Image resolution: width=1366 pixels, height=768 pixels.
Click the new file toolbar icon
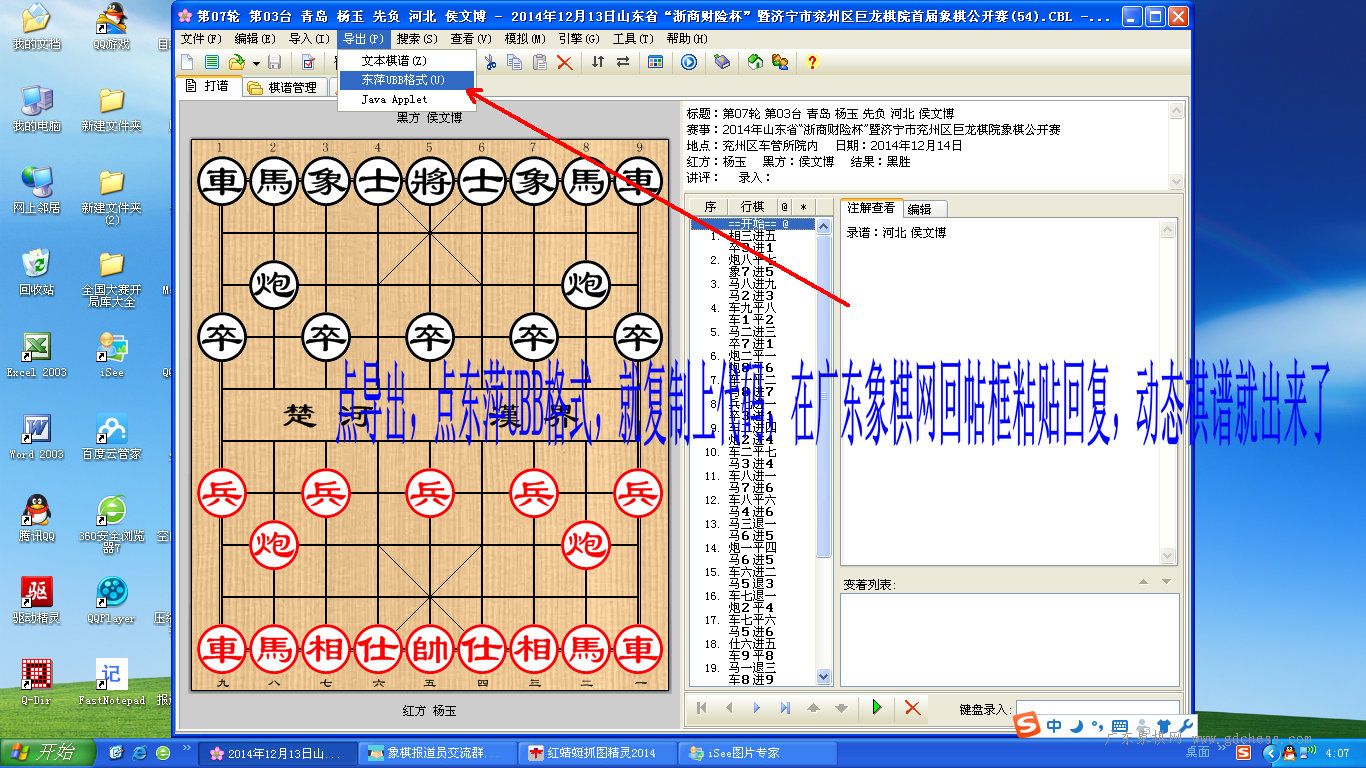point(188,62)
